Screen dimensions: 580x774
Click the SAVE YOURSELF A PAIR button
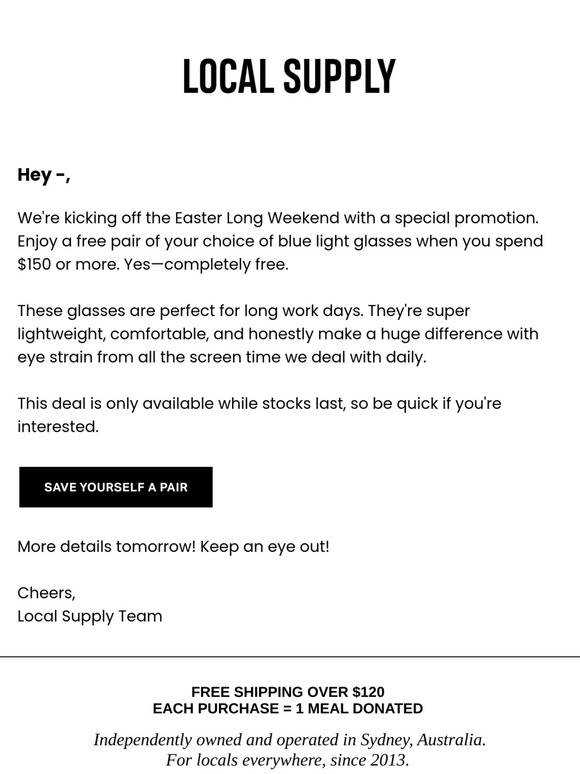click(x=116, y=487)
